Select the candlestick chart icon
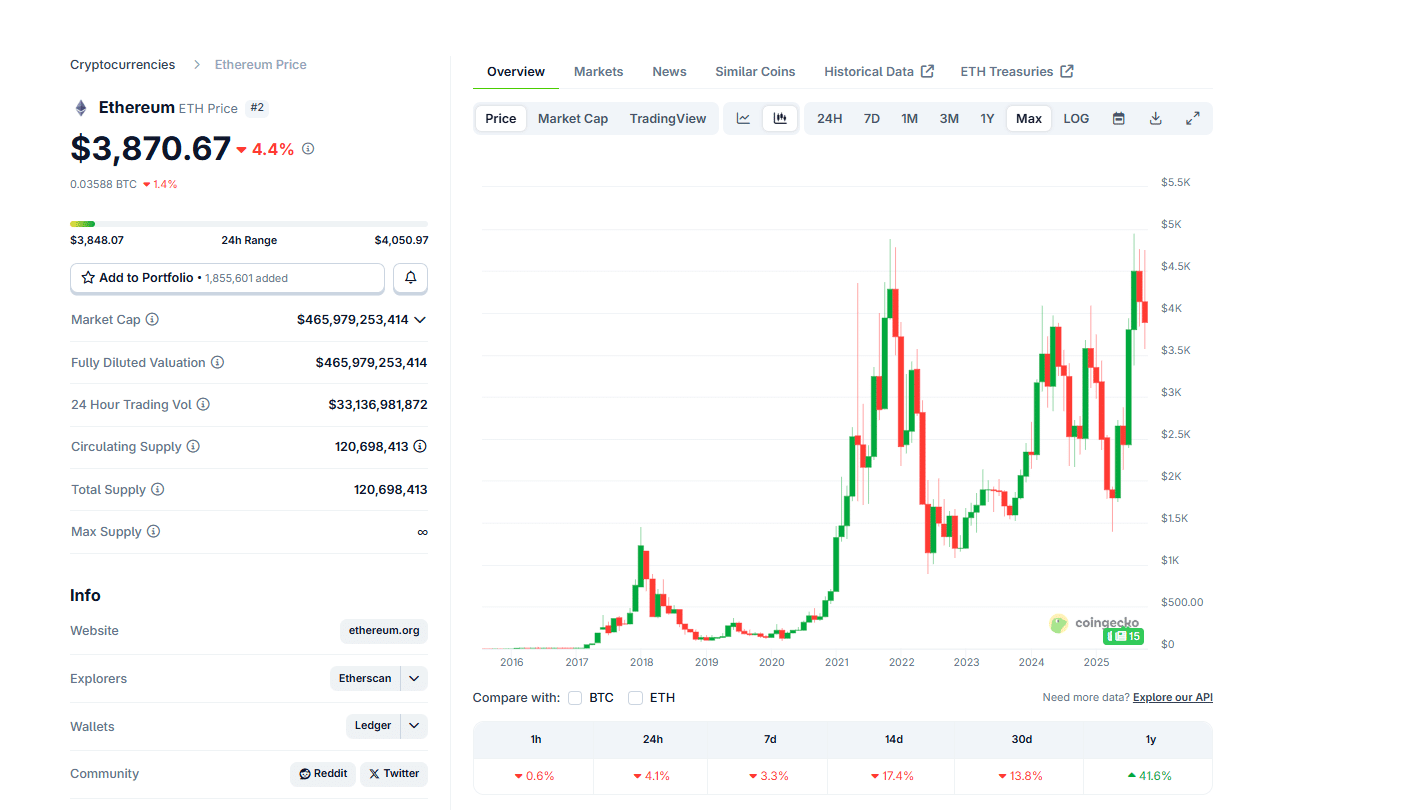 [x=780, y=118]
